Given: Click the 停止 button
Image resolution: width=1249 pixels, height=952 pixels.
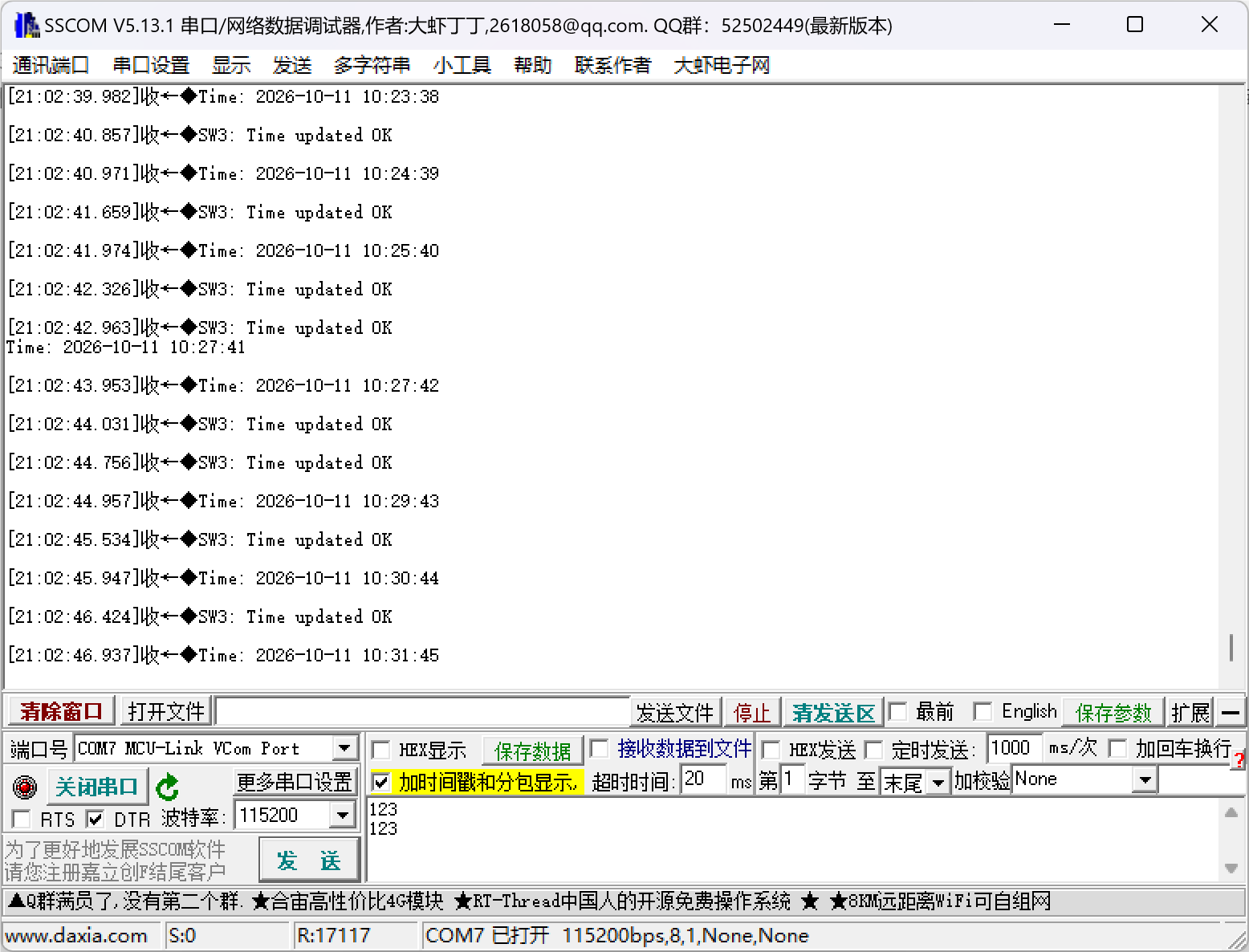Looking at the screenshot, I should pos(752,712).
